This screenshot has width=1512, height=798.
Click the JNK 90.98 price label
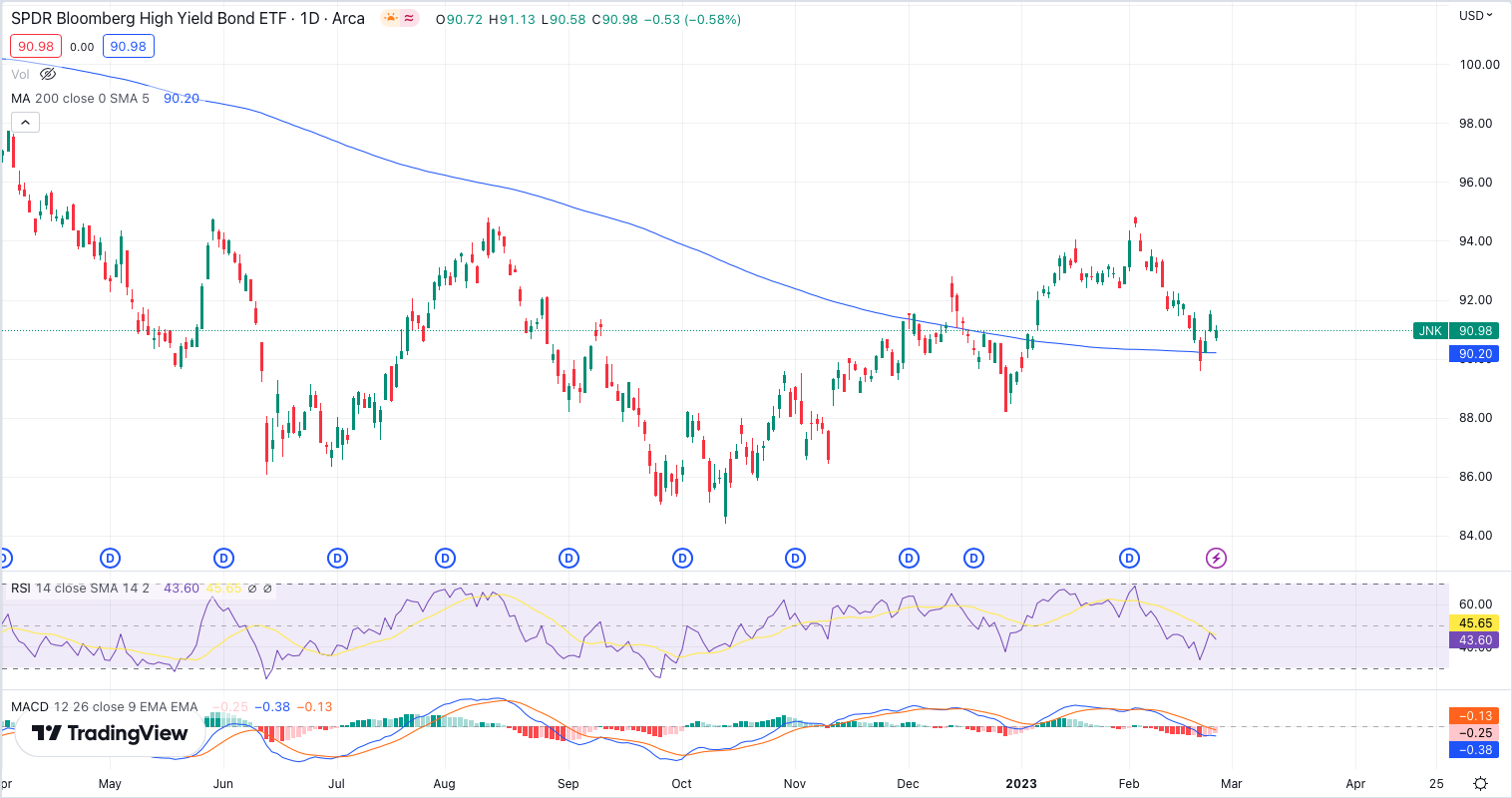[1456, 330]
